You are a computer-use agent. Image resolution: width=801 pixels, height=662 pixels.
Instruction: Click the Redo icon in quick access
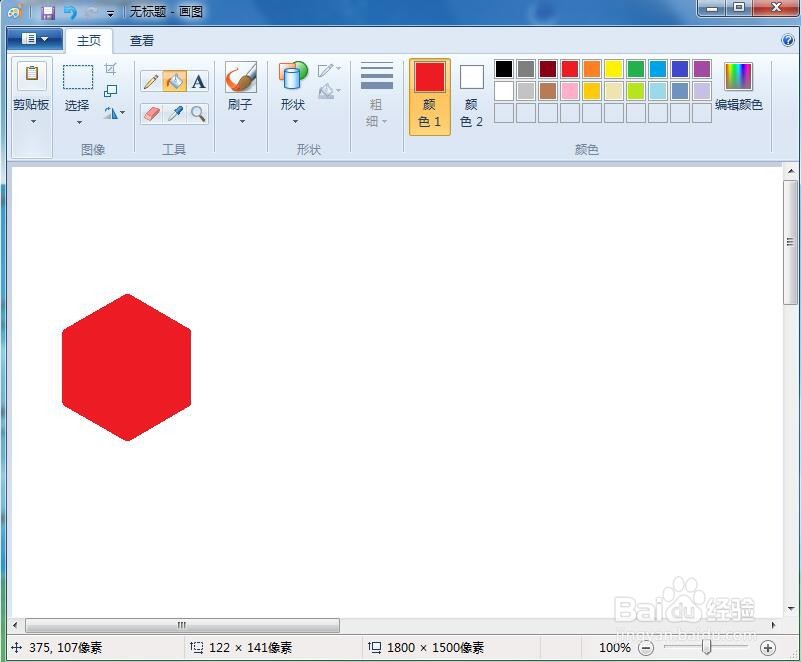[92, 12]
